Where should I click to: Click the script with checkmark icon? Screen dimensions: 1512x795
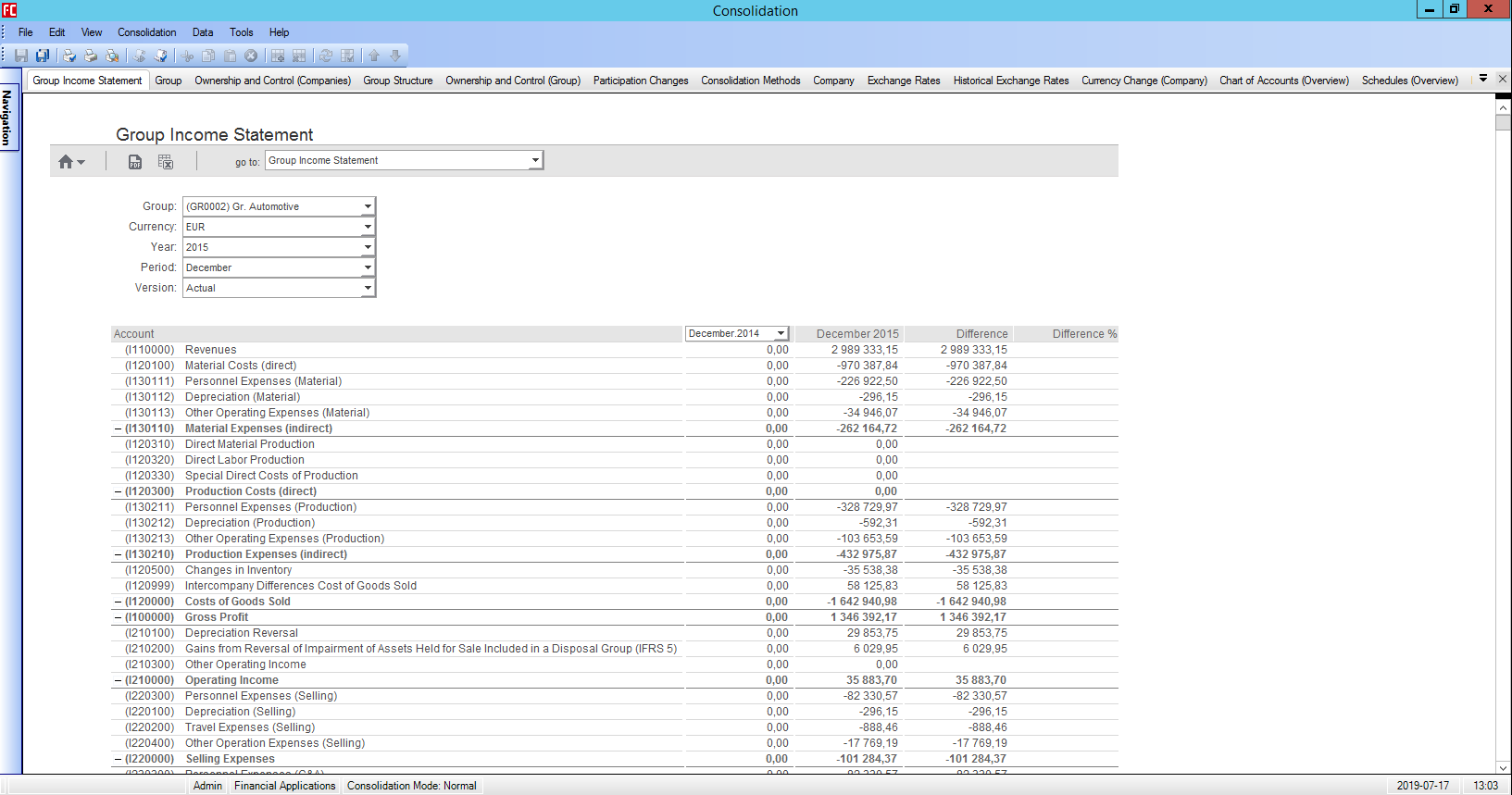pyautogui.click(x=160, y=56)
